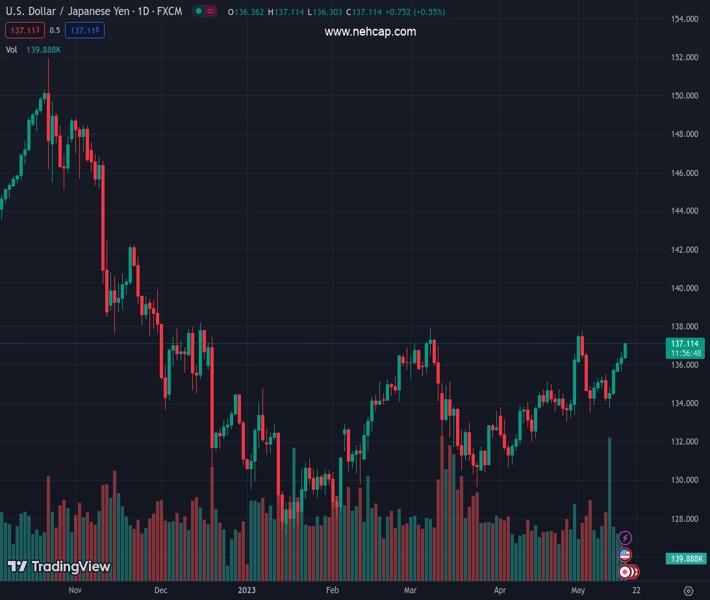Click the www.nehcap.com watermark text
710x600 pixels.
tap(370, 32)
